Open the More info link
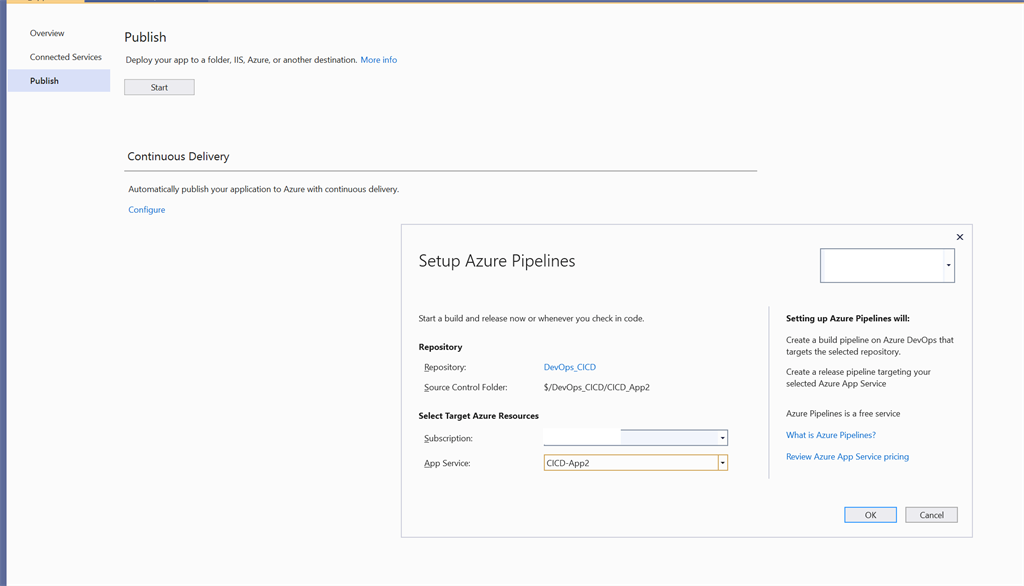This screenshot has width=1024, height=586. 377,60
